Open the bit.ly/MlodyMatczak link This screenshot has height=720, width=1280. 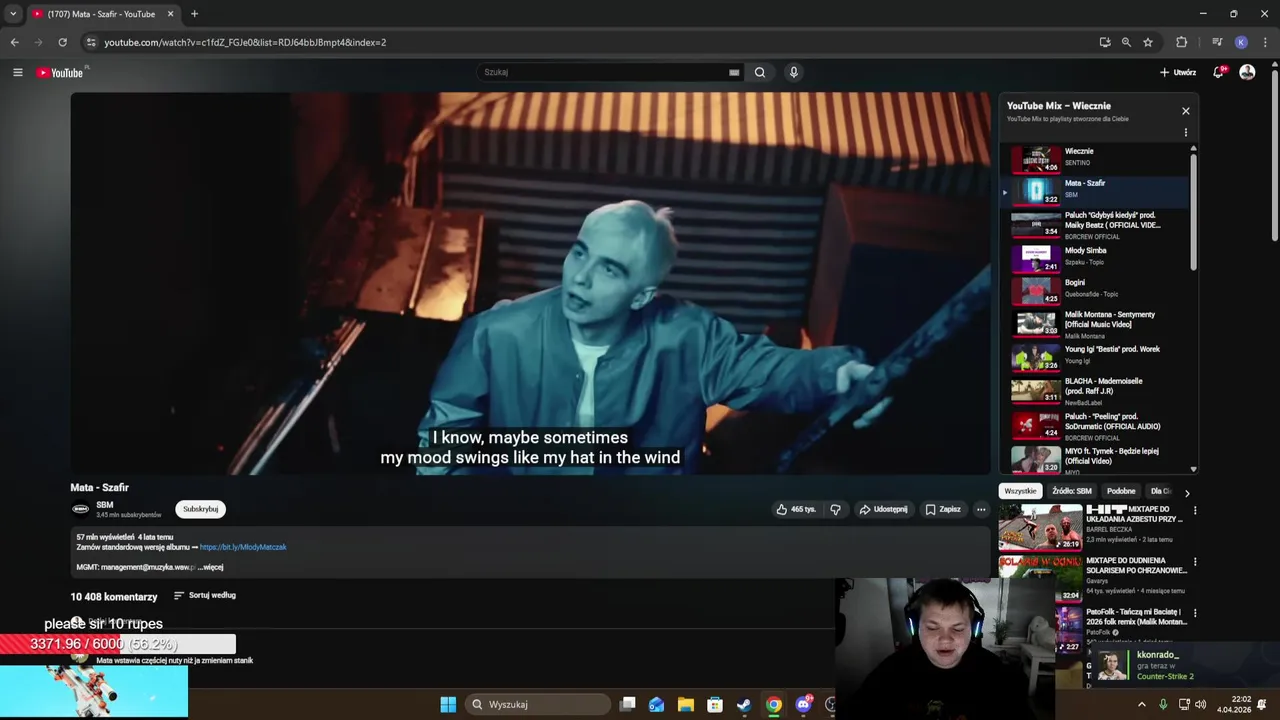tap(243, 547)
